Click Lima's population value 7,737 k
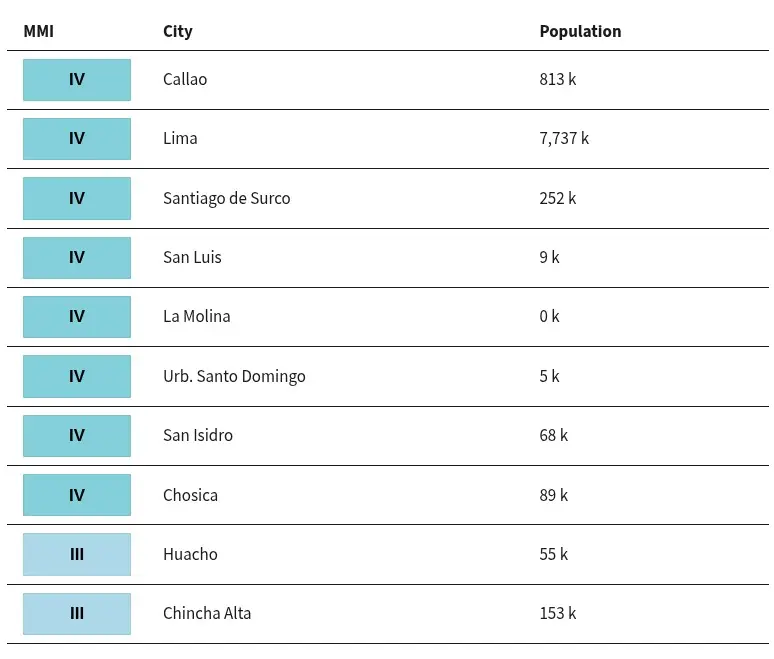 [x=564, y=138]
